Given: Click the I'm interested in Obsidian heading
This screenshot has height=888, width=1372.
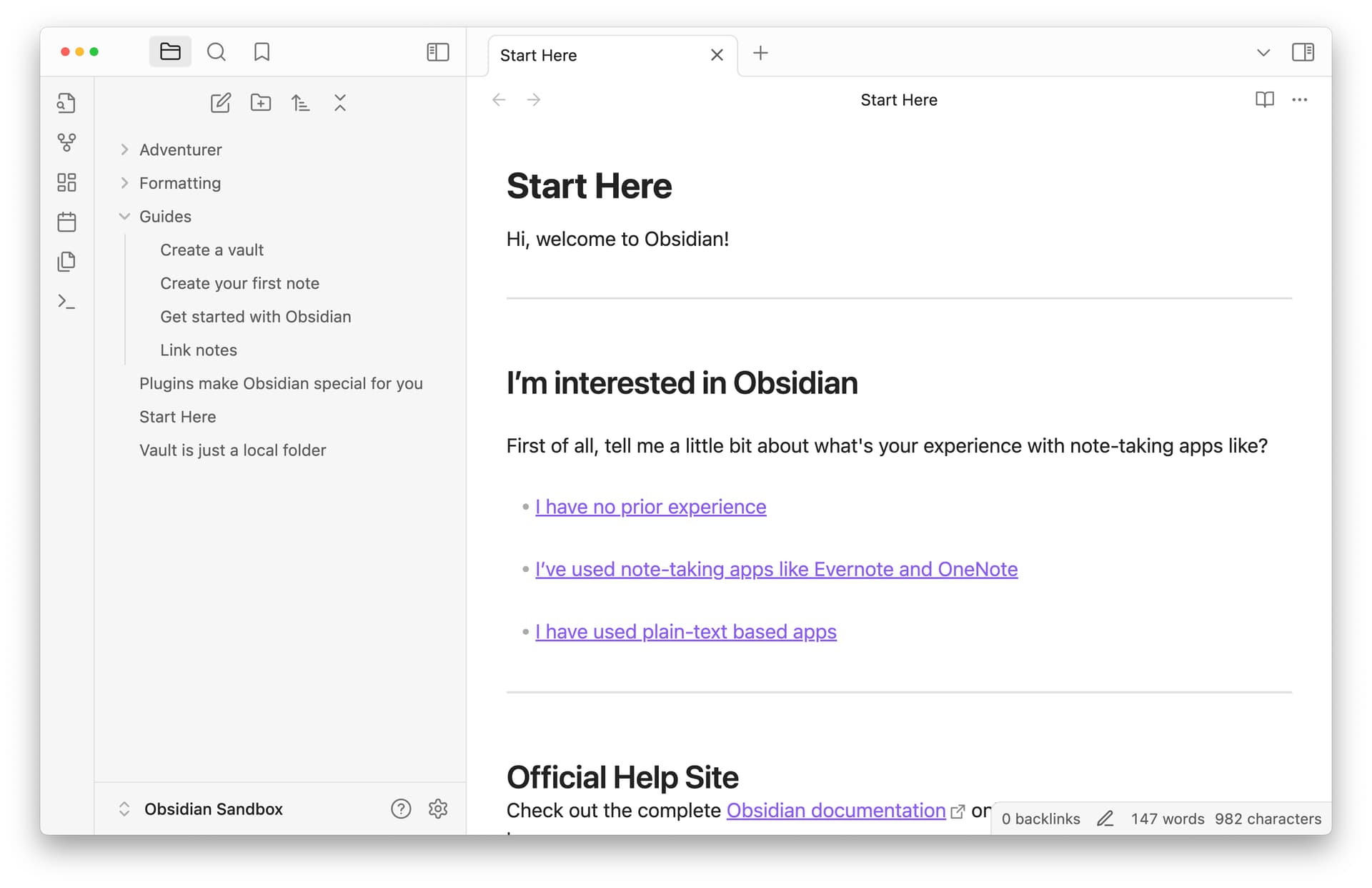Looking at the screenshot, I should tap(682, 383).
